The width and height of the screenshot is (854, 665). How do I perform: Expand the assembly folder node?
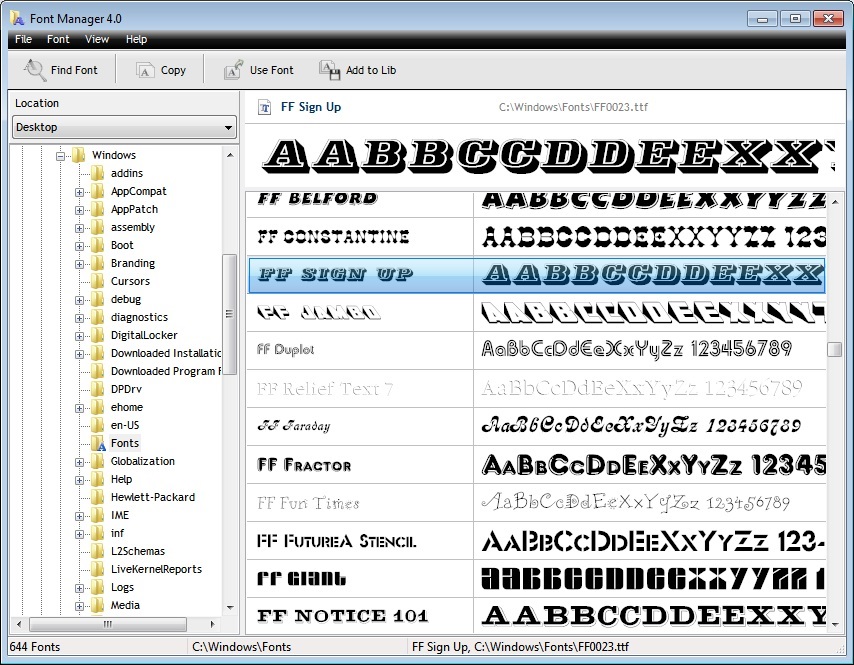point(80,228)
